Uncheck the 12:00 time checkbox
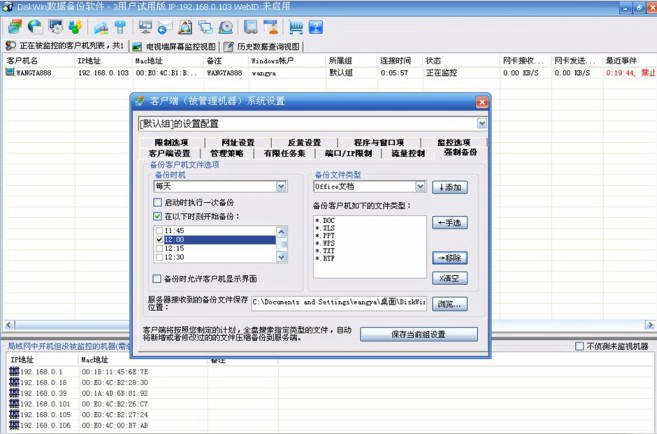 (x=159, y=240)
